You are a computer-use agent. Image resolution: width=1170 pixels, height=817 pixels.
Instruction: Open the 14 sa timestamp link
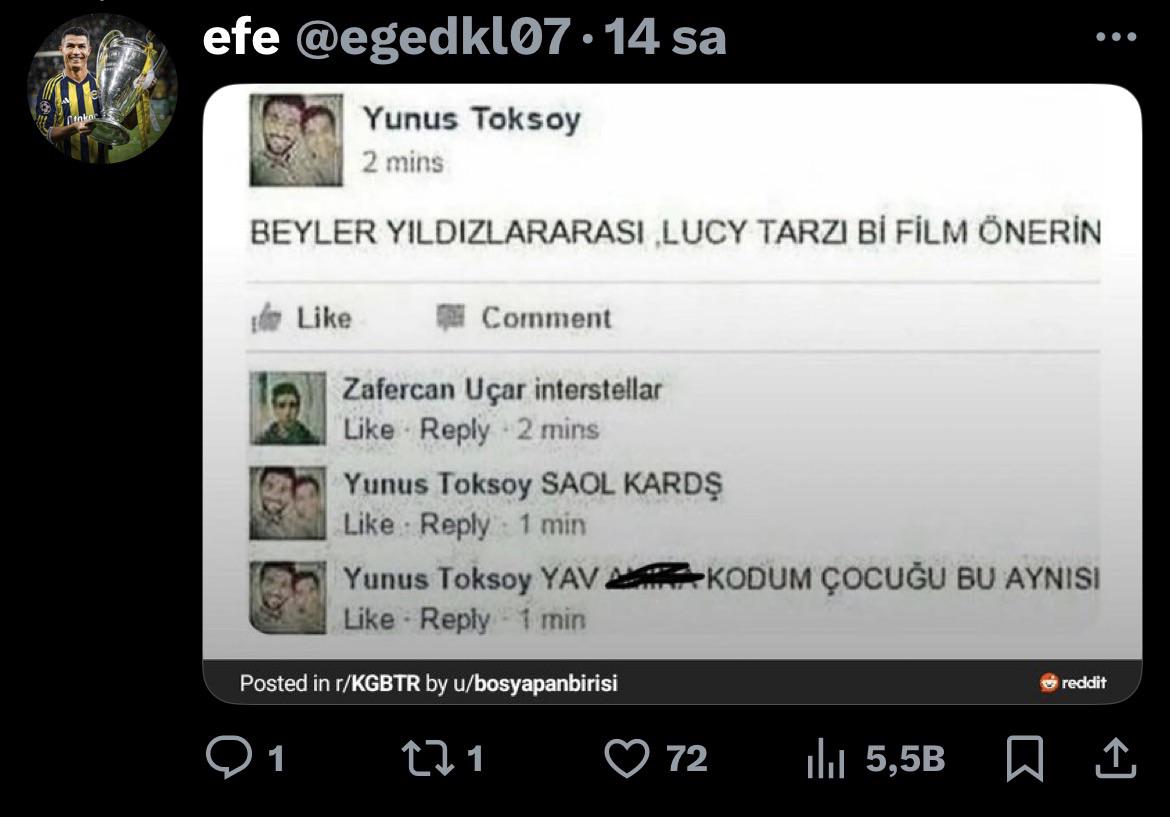(x=665, y=37)
